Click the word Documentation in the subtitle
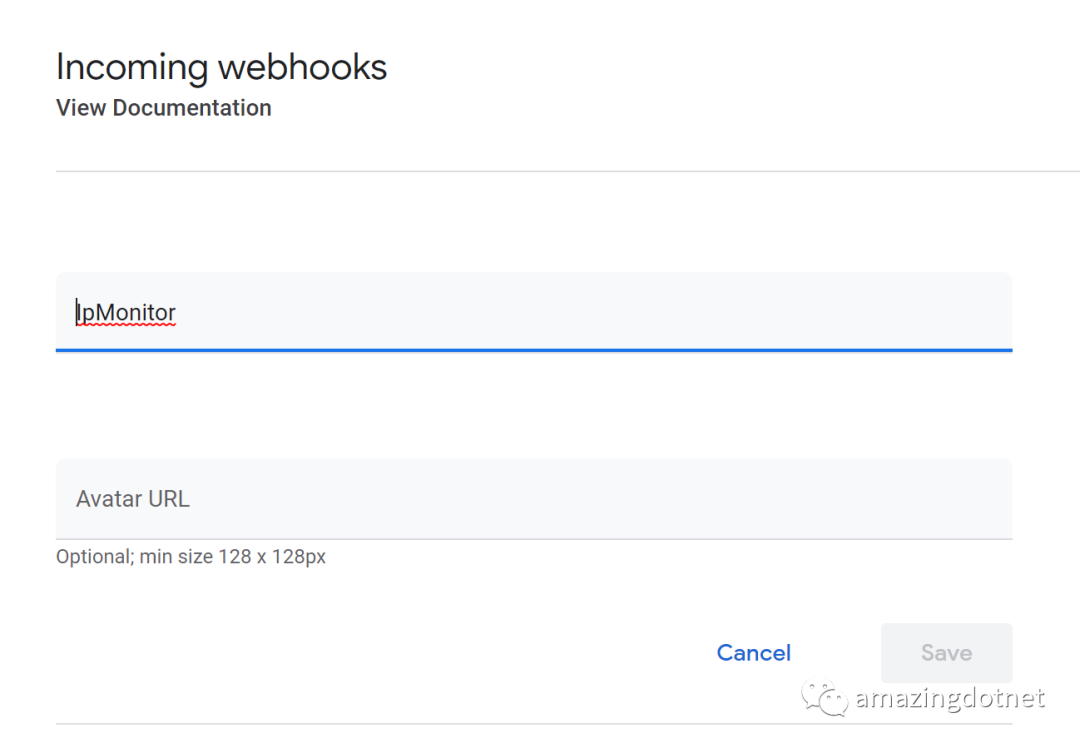 coord(191,108)
